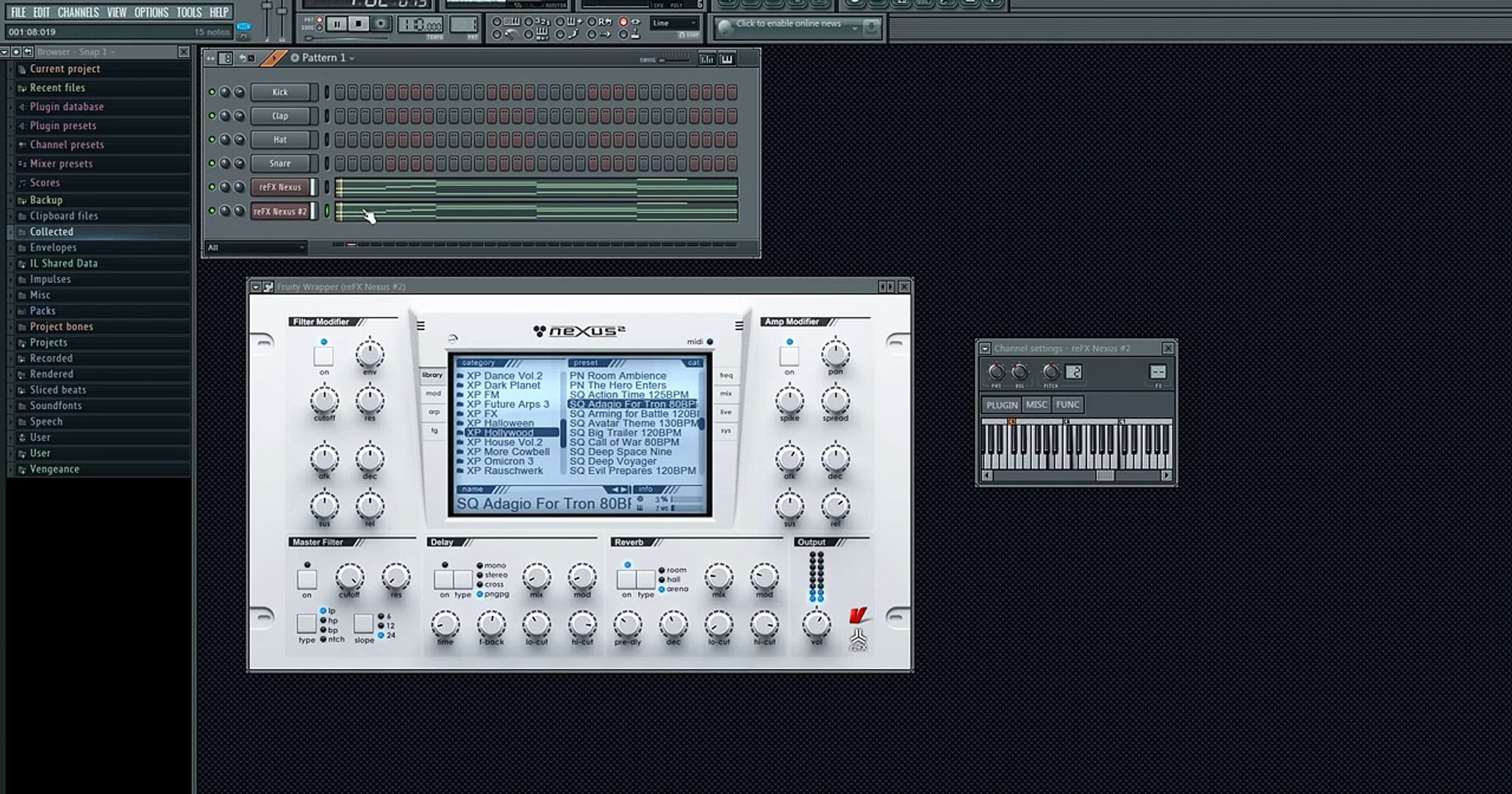The image size is (1512, 794).
Task: Click the step sequencer swap arrows icon
Action: tap(210, 58)
